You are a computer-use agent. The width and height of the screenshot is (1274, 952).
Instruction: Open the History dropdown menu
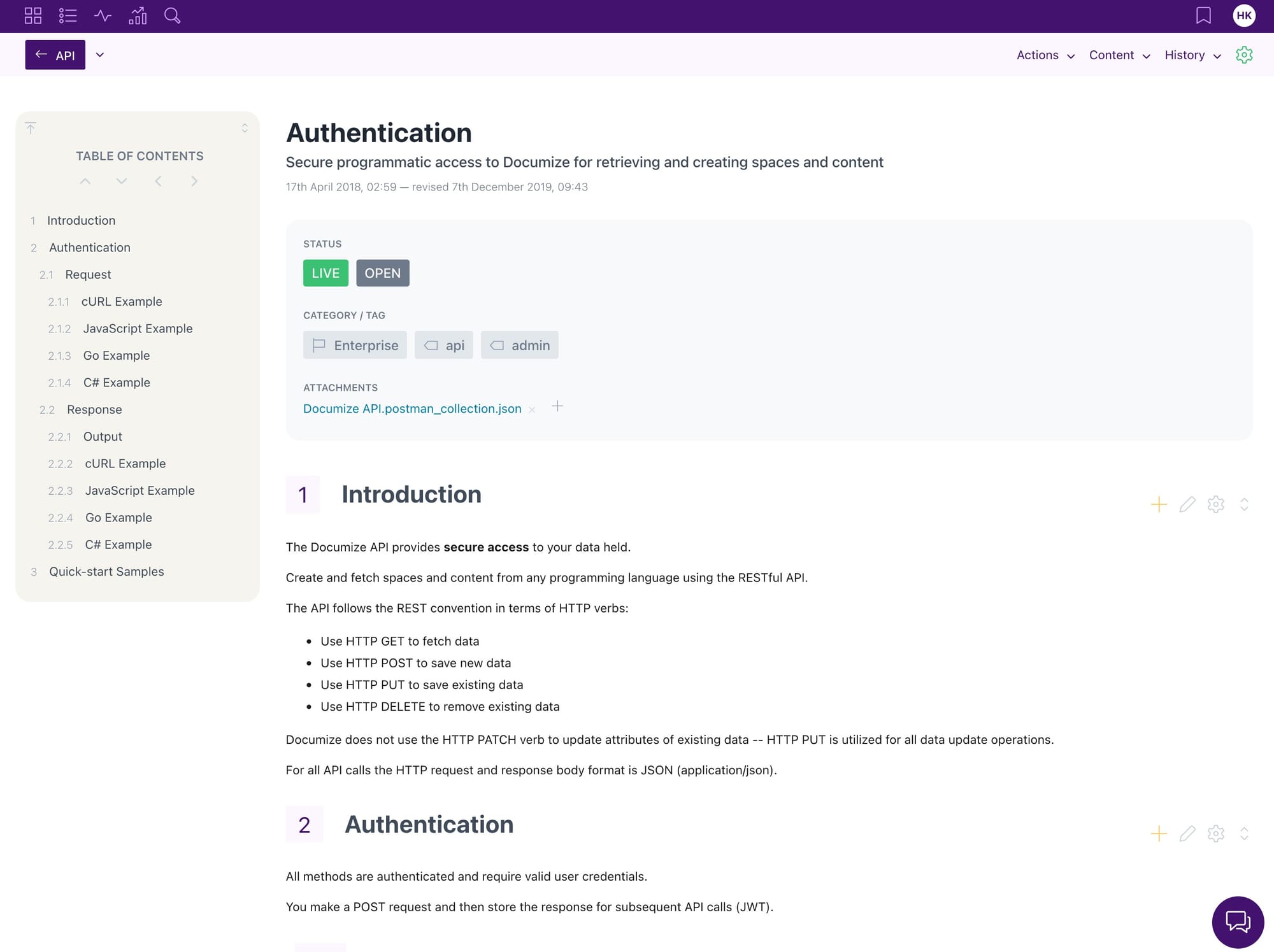tap(1192, 55)
